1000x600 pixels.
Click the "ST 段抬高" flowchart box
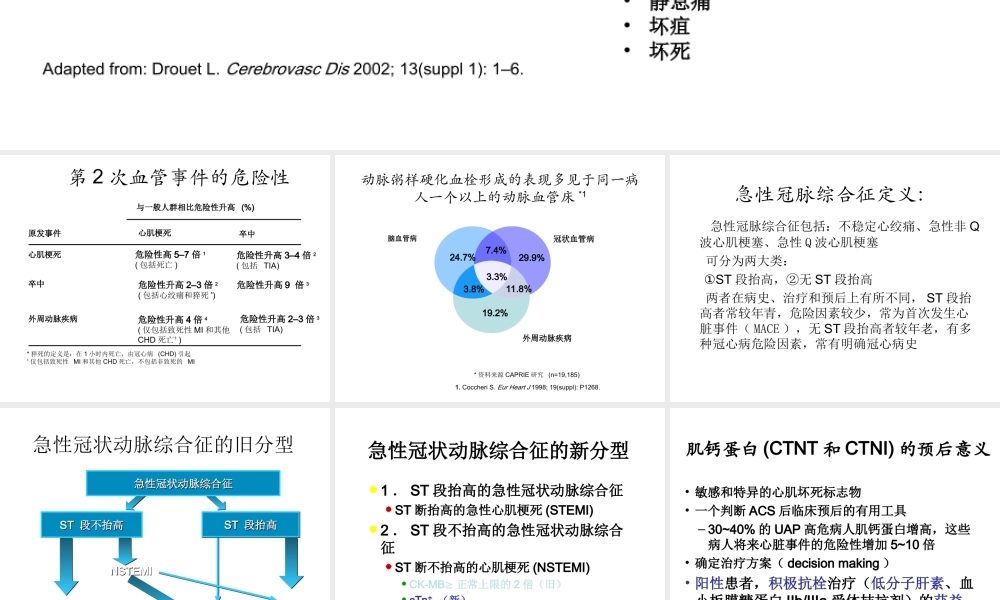coord(250,524)
